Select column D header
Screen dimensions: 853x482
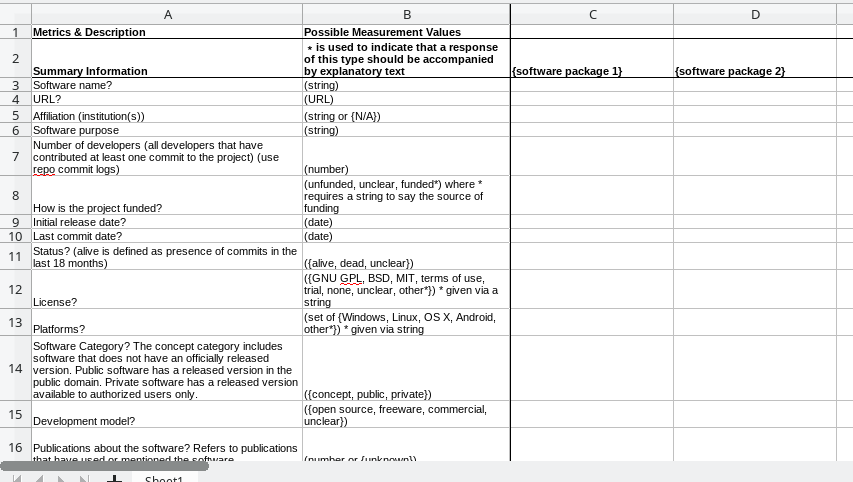pos(755,15)
